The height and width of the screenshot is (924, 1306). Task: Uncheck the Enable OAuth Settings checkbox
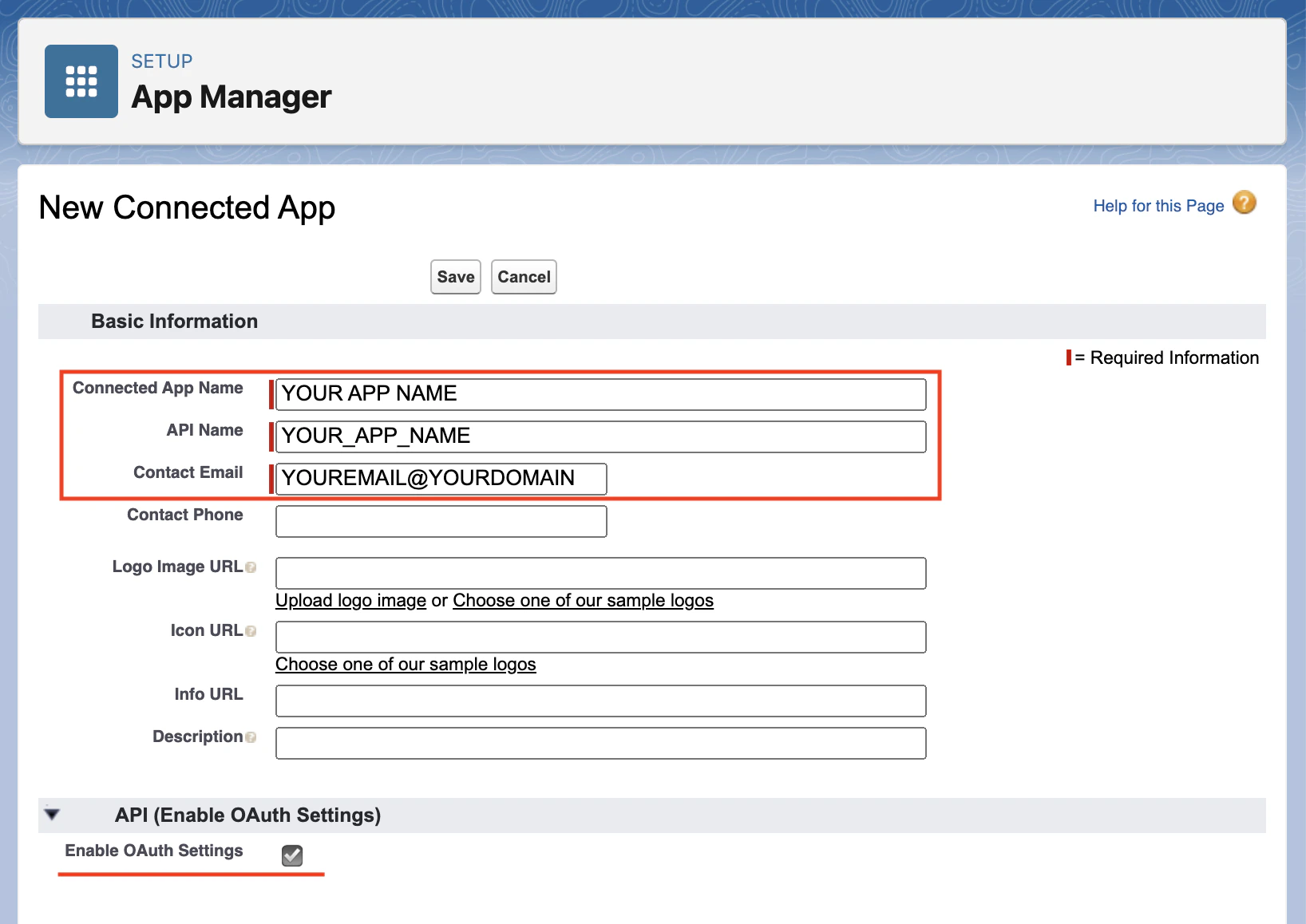click(x=291, y=855)
